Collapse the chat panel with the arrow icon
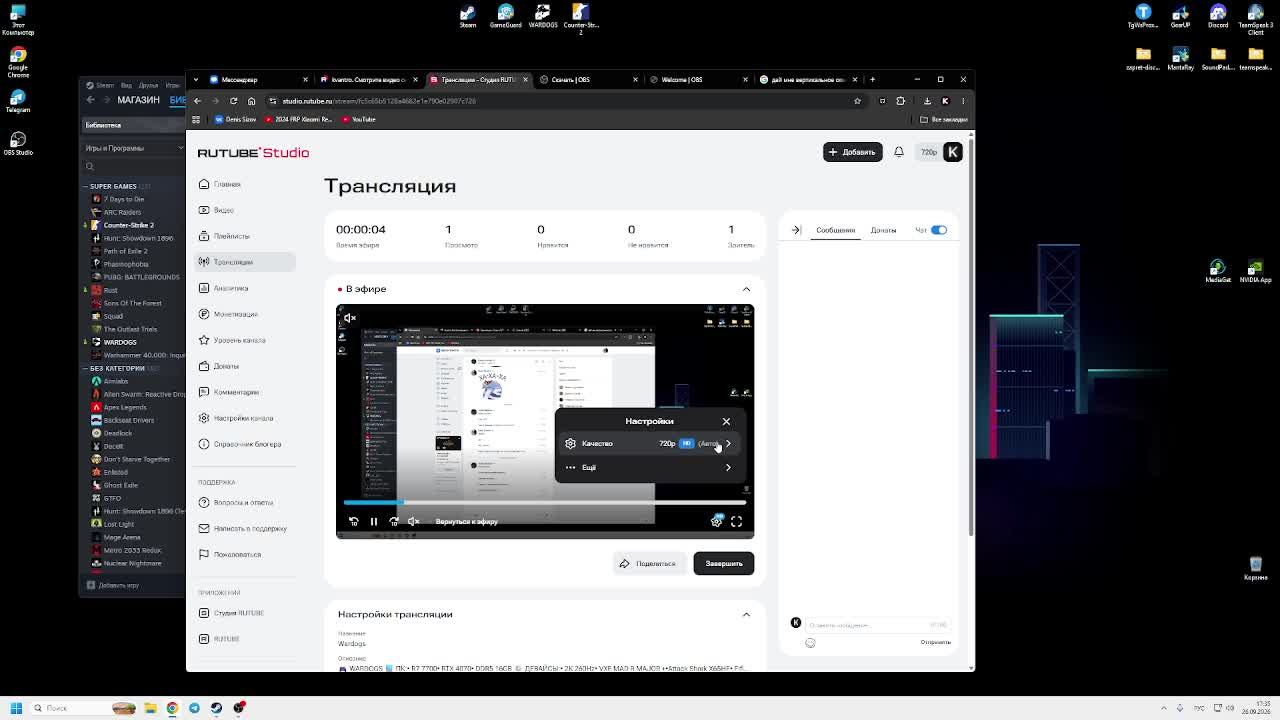1280x720 pixels. pos(796,230)
